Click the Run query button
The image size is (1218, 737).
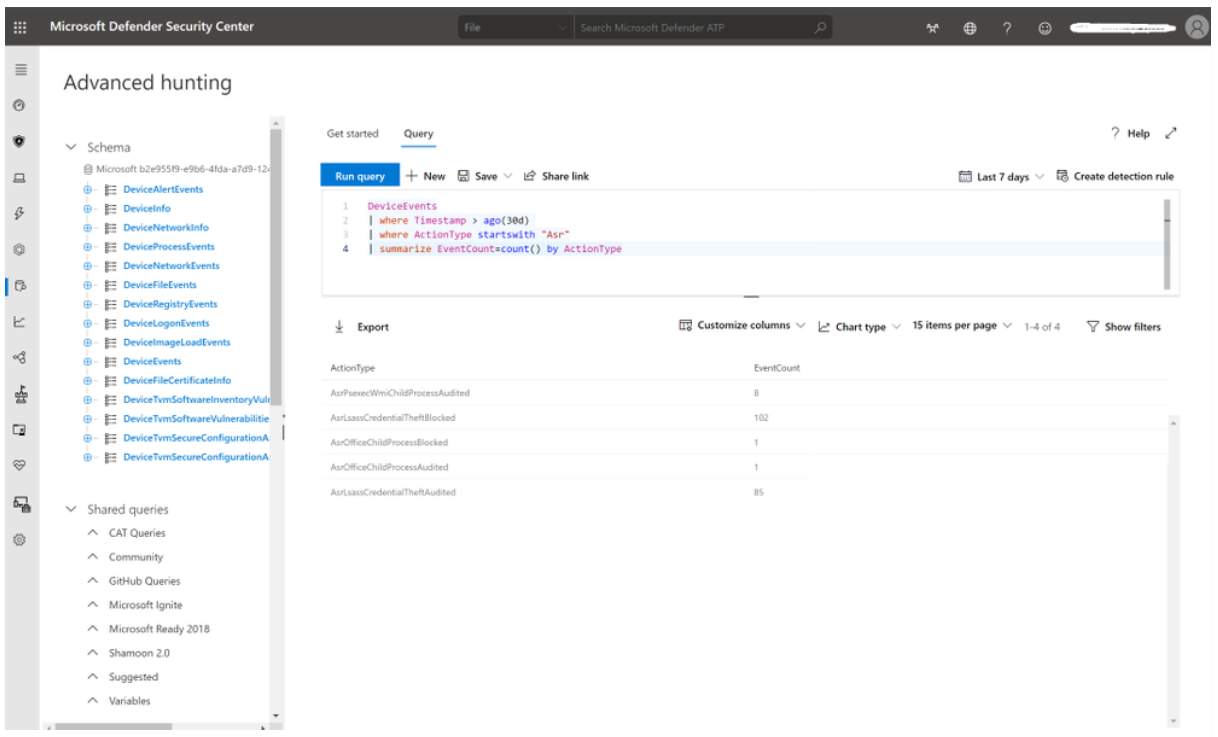(x=360, y=176)
